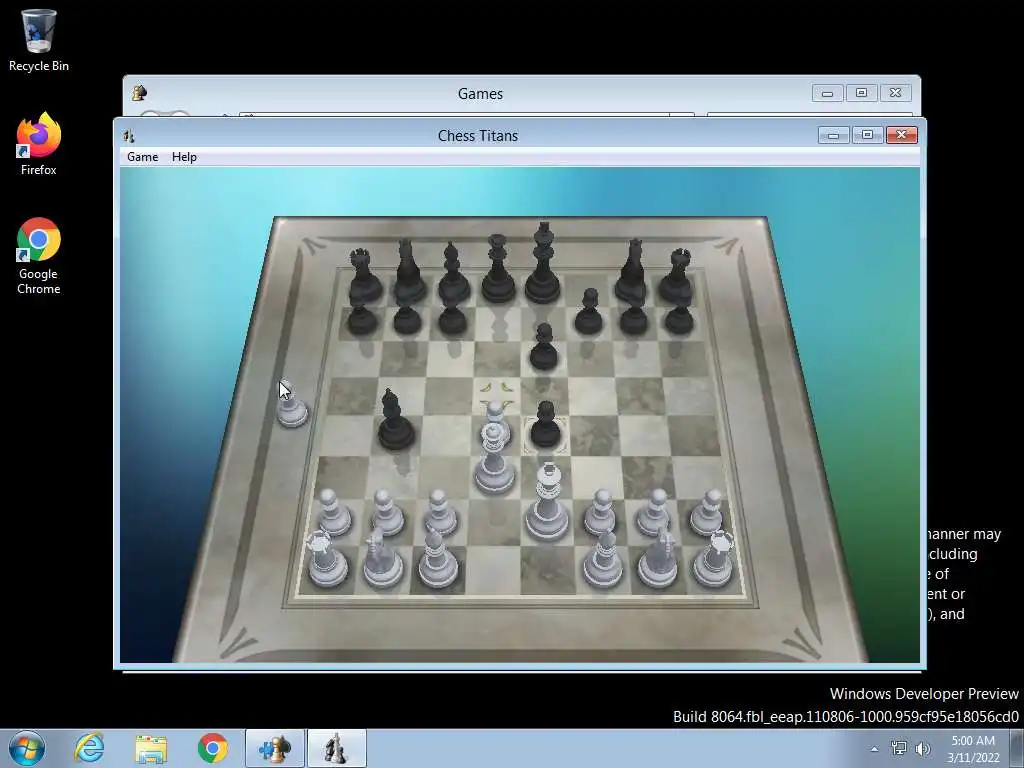Click the white pawn in front of the right white rook
The image size is (1024, 768).
click(708, 513)
